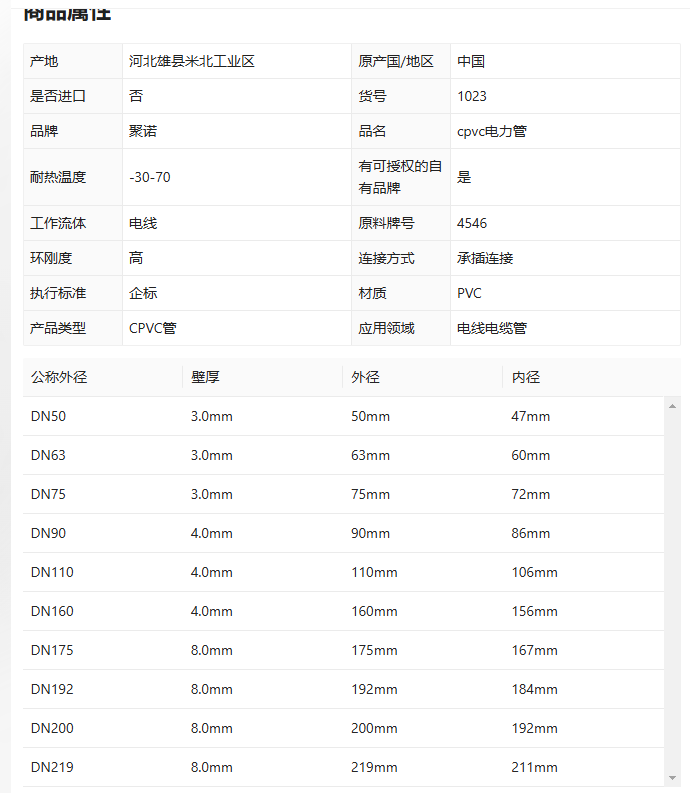Click the 167mm inner diameter cell
Screen dimensions: 690x793
[534, 650]
